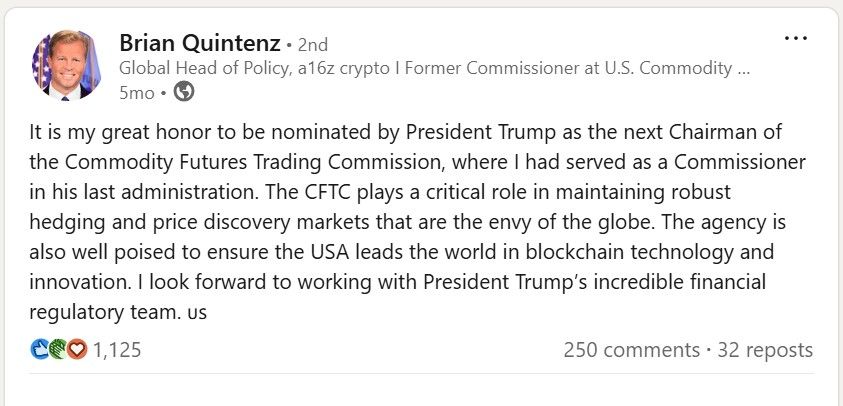The image size is (843, 406).
Task: Click the blue thumbs-up like reaction icon
Action: click(x=39, y=350)
